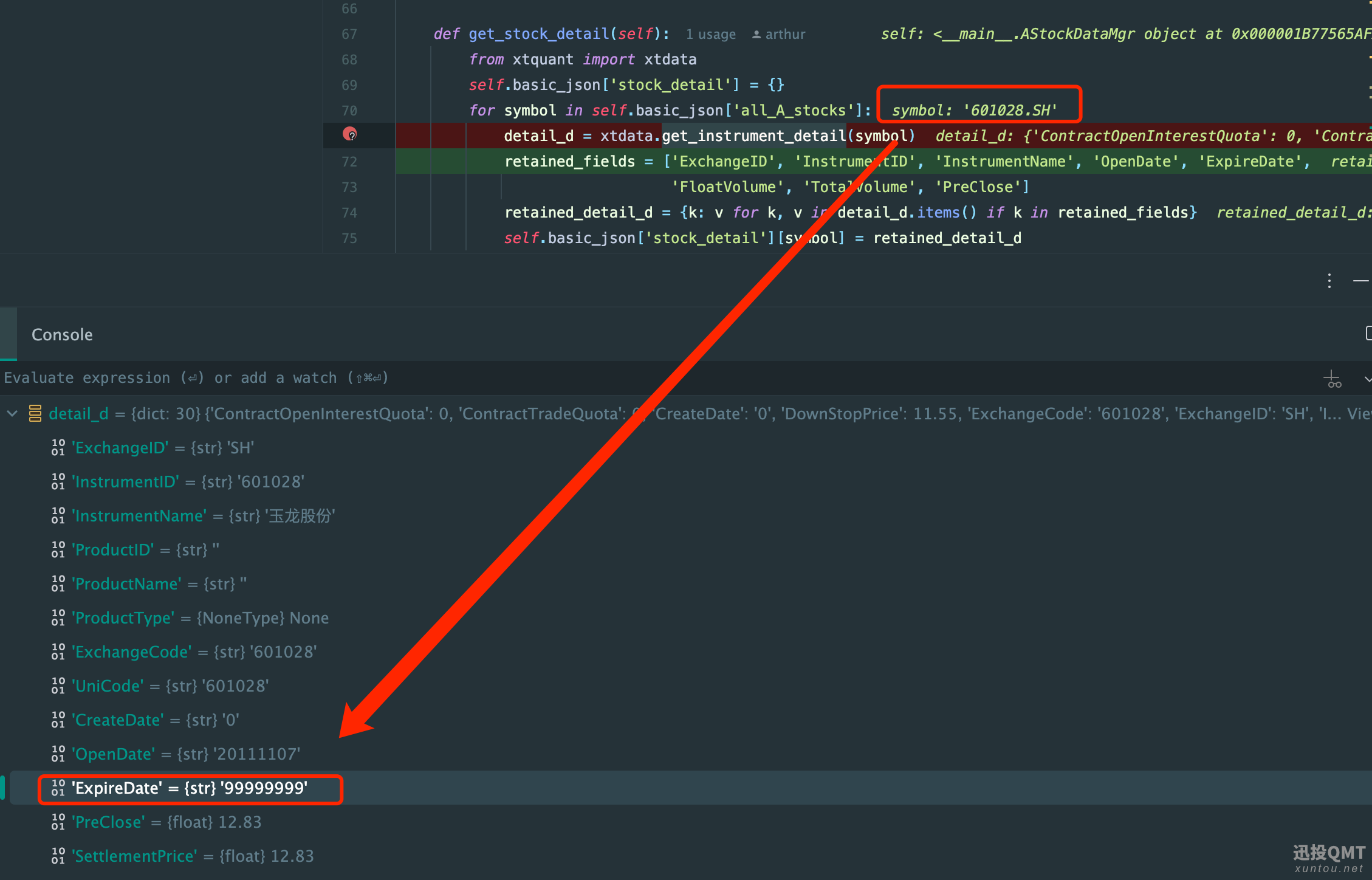Image resolution: width=1372 pixels, height=880 pixels.
Task: Open the Console tab
Action: point(62,335)
